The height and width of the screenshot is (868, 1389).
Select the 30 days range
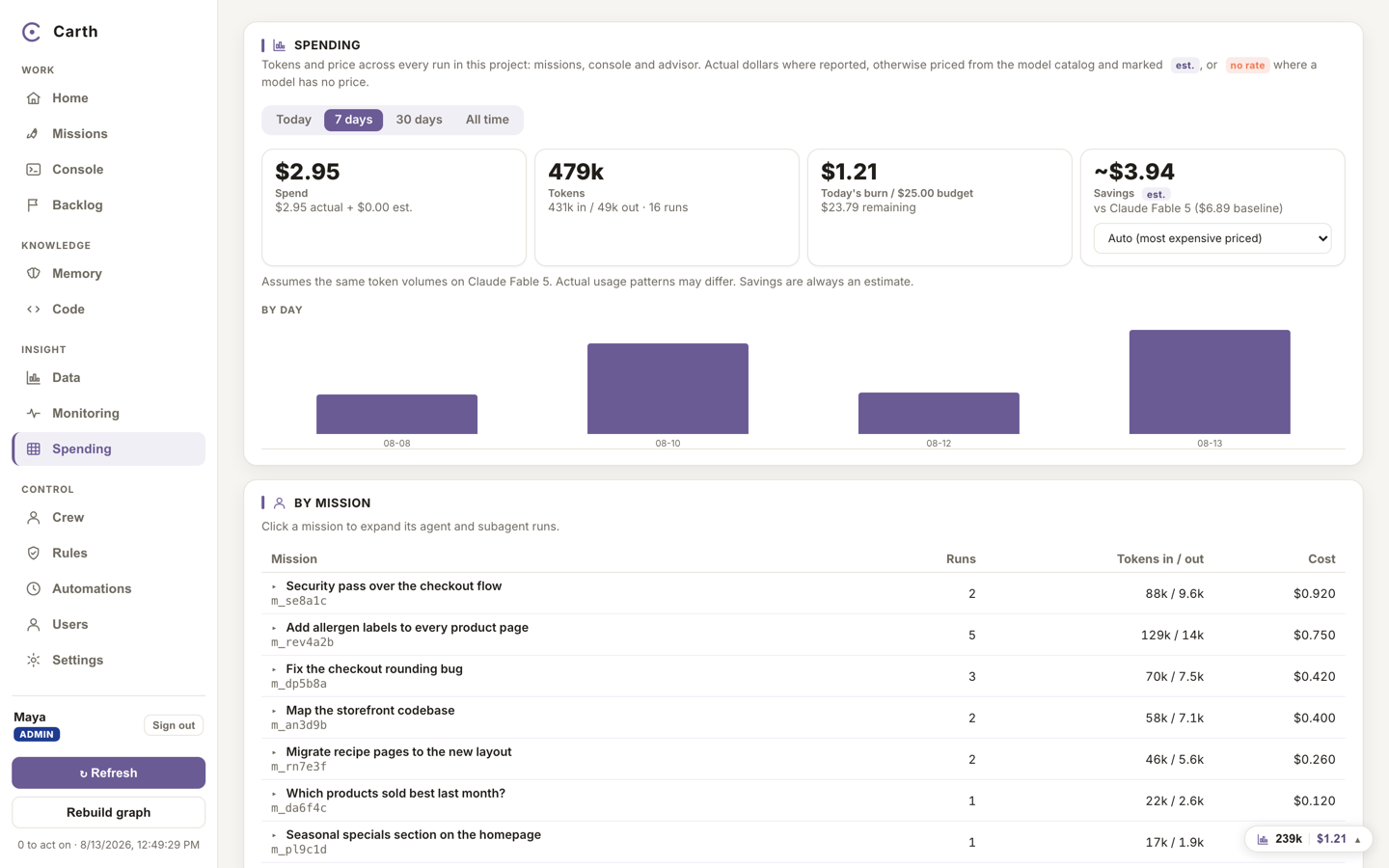click(419, 120)
